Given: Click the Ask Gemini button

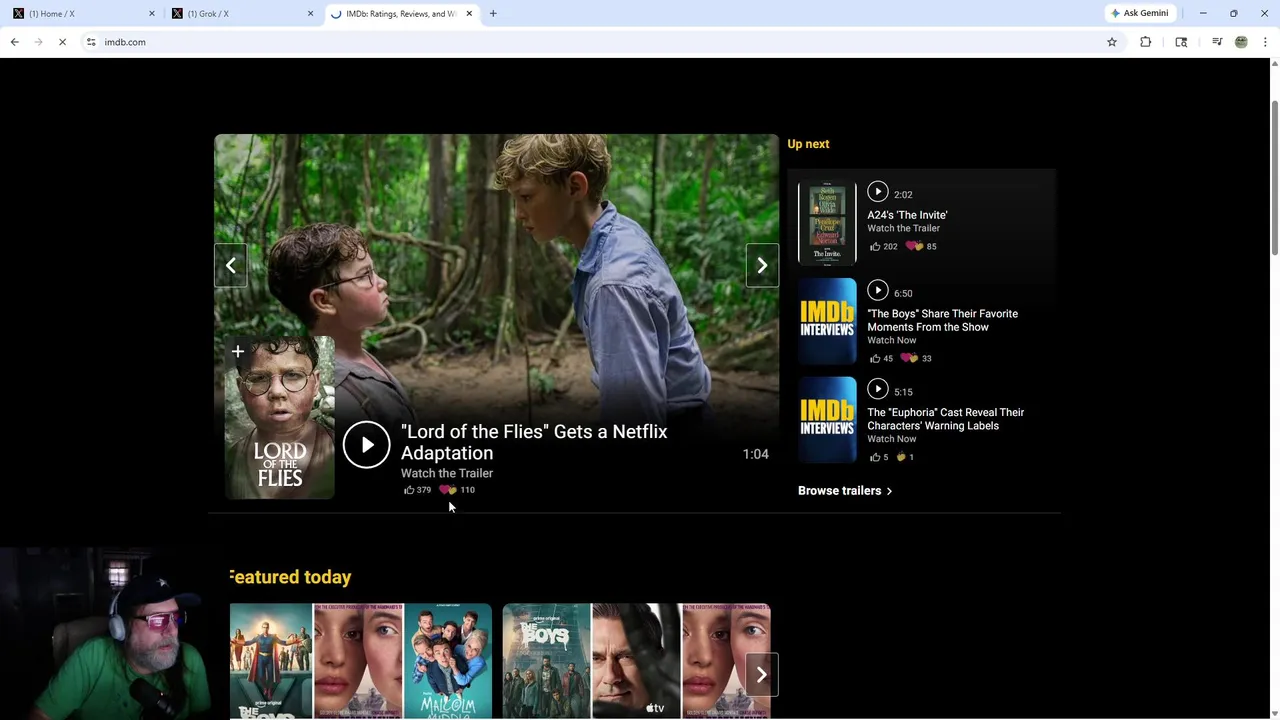Looking at the screenshot, I should click(x=1139, y=14).
